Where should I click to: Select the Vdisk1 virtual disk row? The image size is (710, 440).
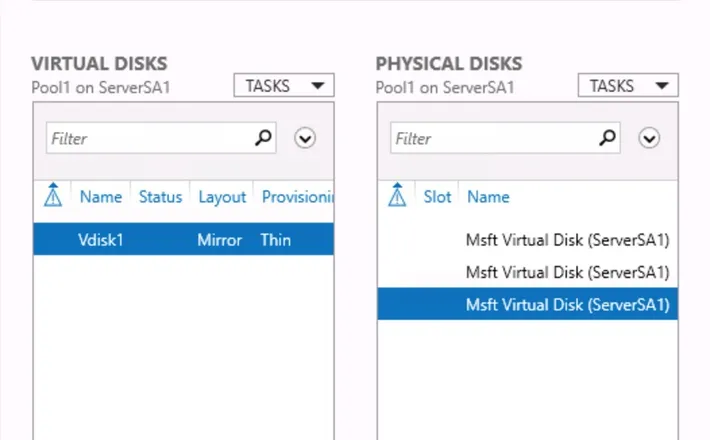click(183, 239)
